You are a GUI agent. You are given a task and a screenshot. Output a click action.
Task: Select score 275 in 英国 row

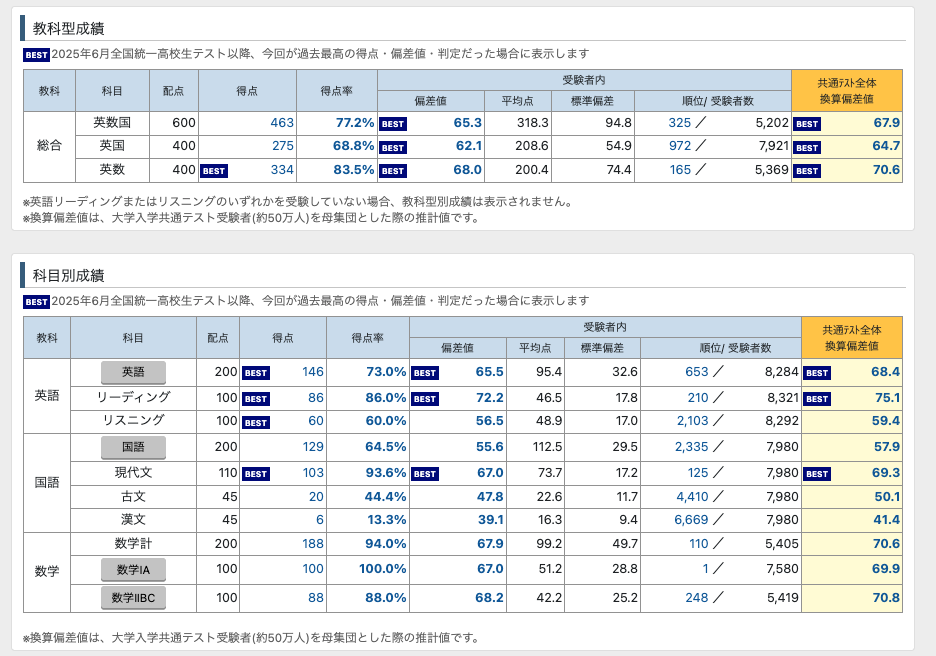[x=283, y=146]
